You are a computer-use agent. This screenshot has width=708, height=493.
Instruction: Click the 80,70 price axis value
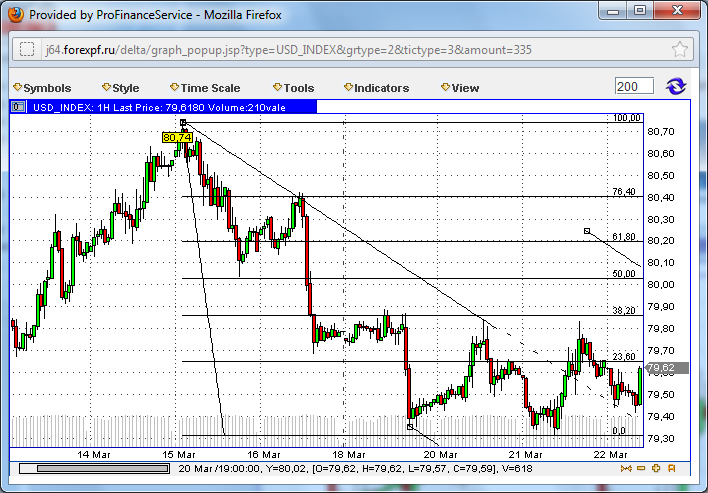click(661, 131)
